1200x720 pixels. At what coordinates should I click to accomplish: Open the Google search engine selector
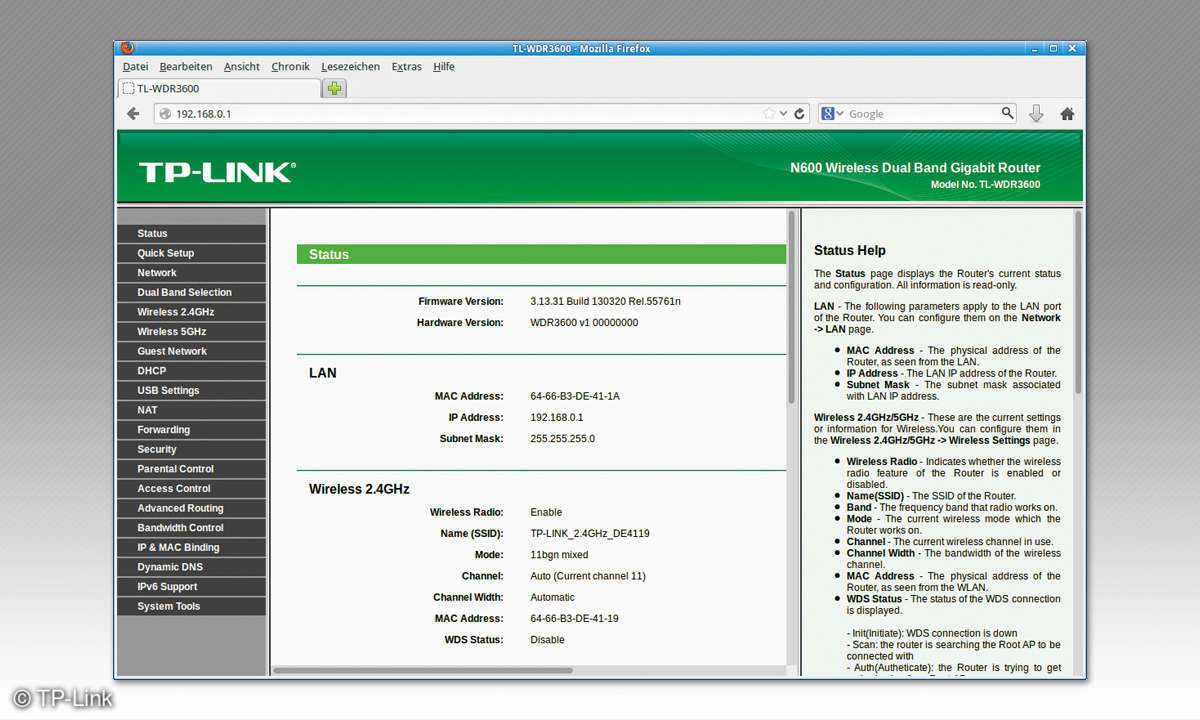833,114
